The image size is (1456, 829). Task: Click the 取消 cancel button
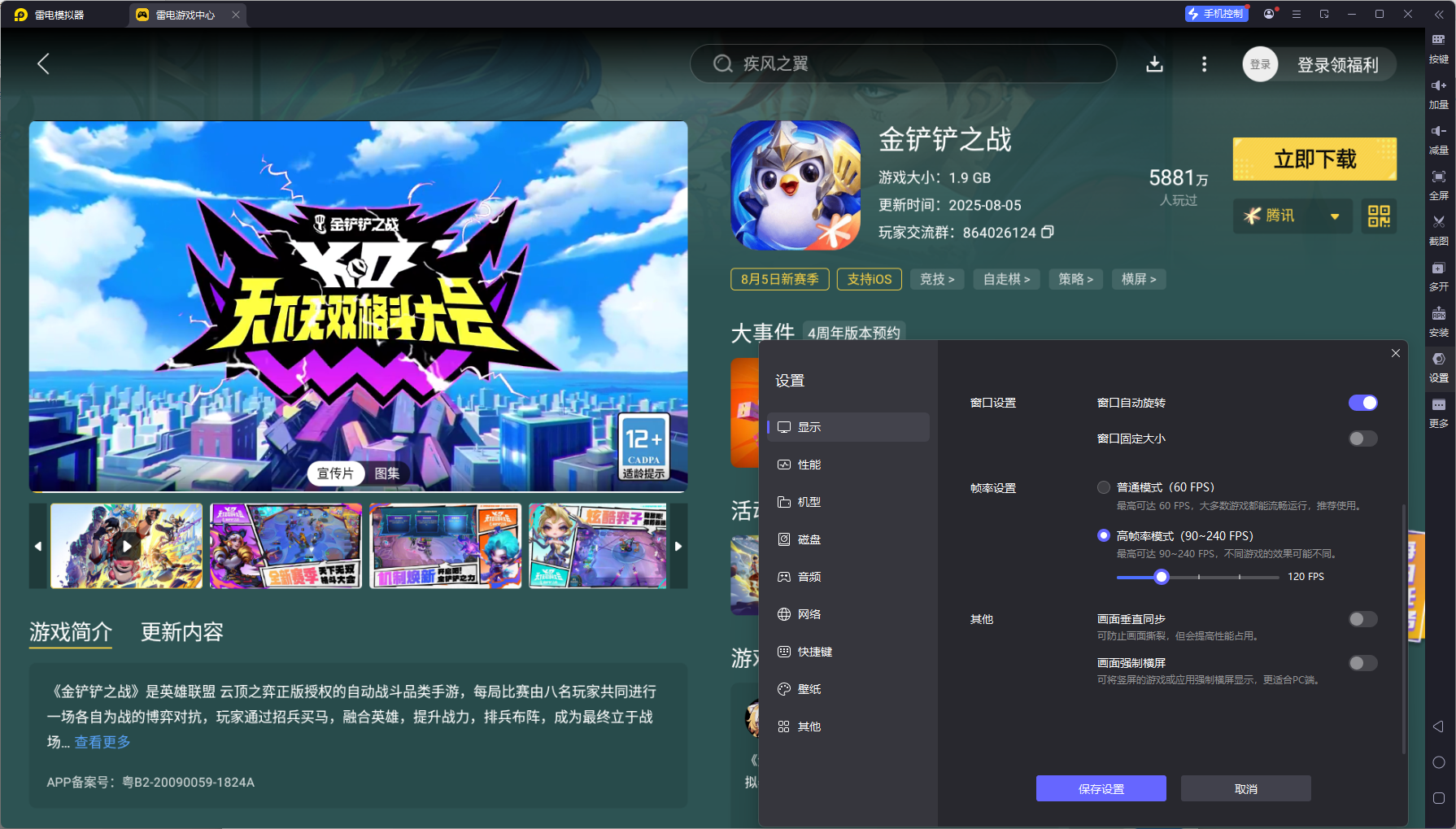(x=1245, y=788)
